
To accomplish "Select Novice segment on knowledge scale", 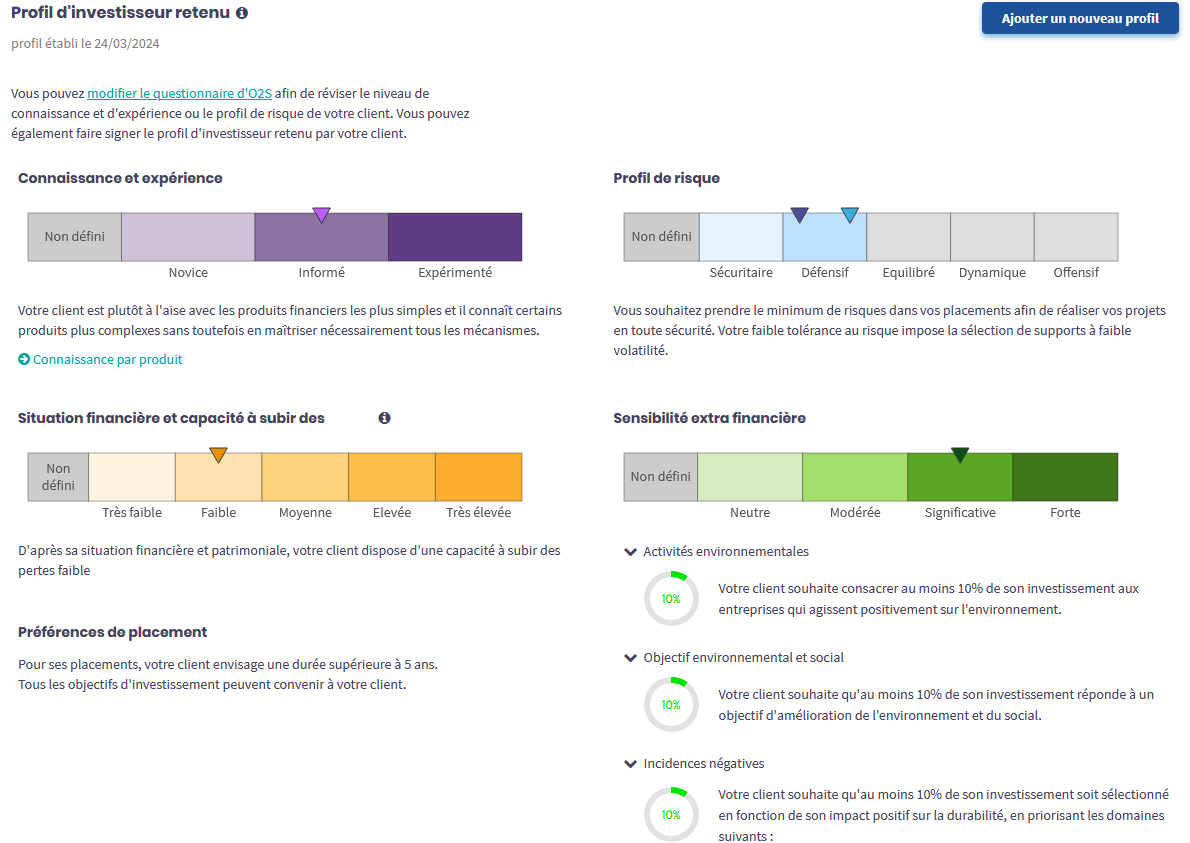I will (188, 237).
